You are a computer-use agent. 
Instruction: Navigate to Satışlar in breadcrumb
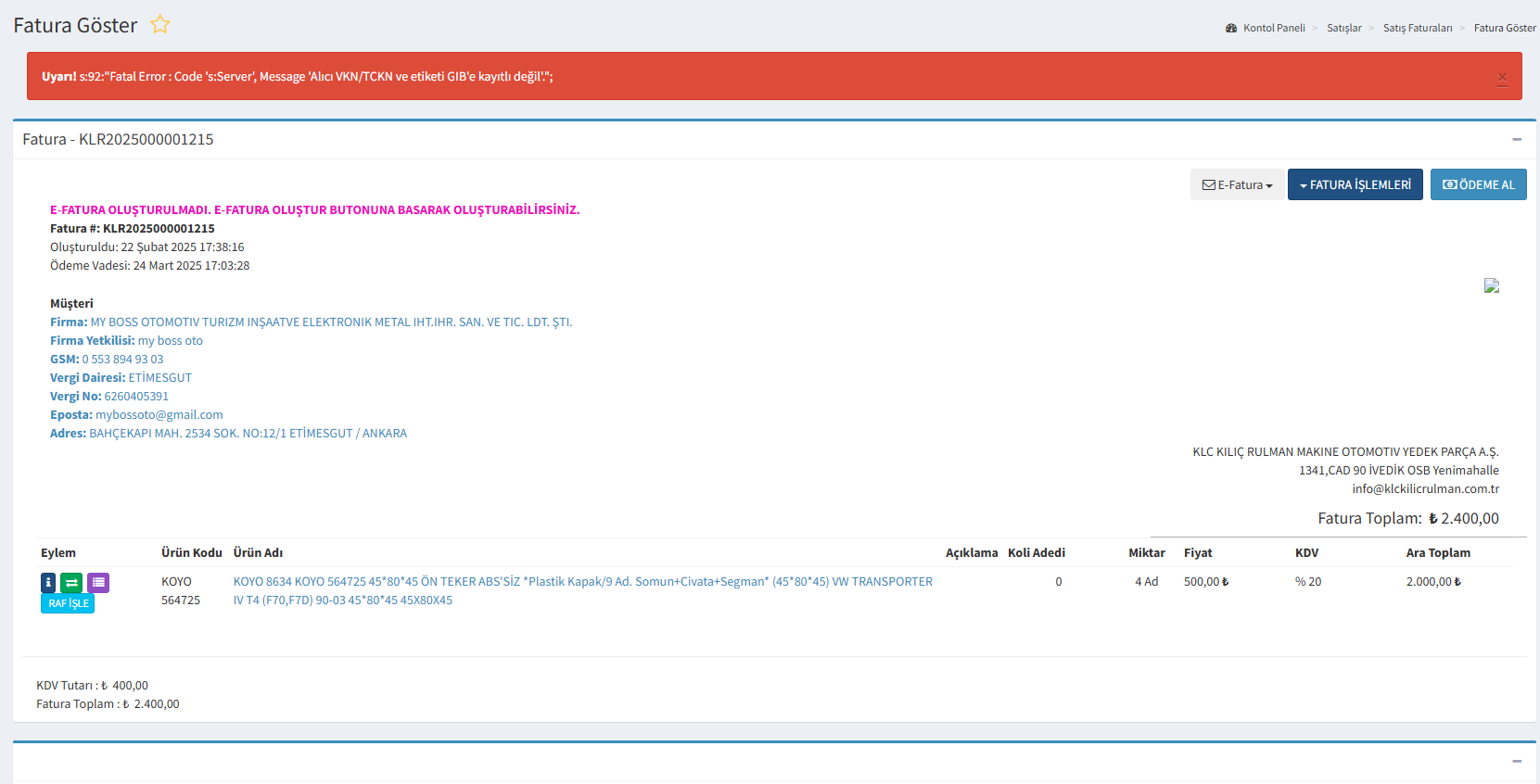click(x=1343, y=29)
